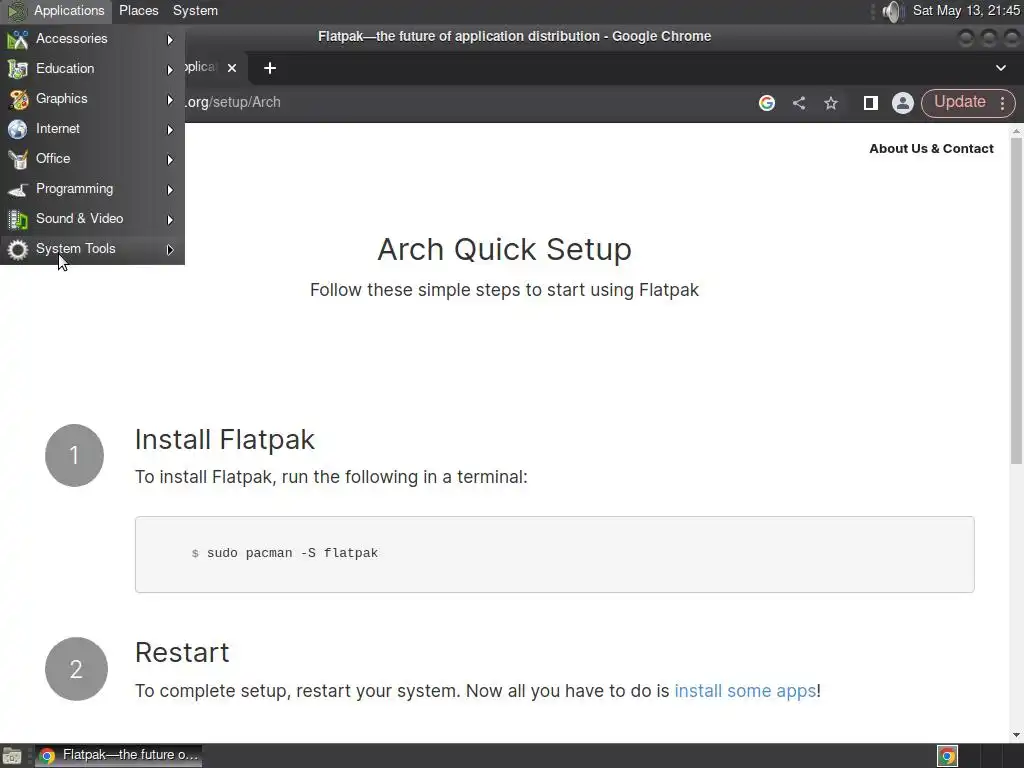Expand arrow next to Education
This screenshot has height=768, width=1024.
click(170, 70)
